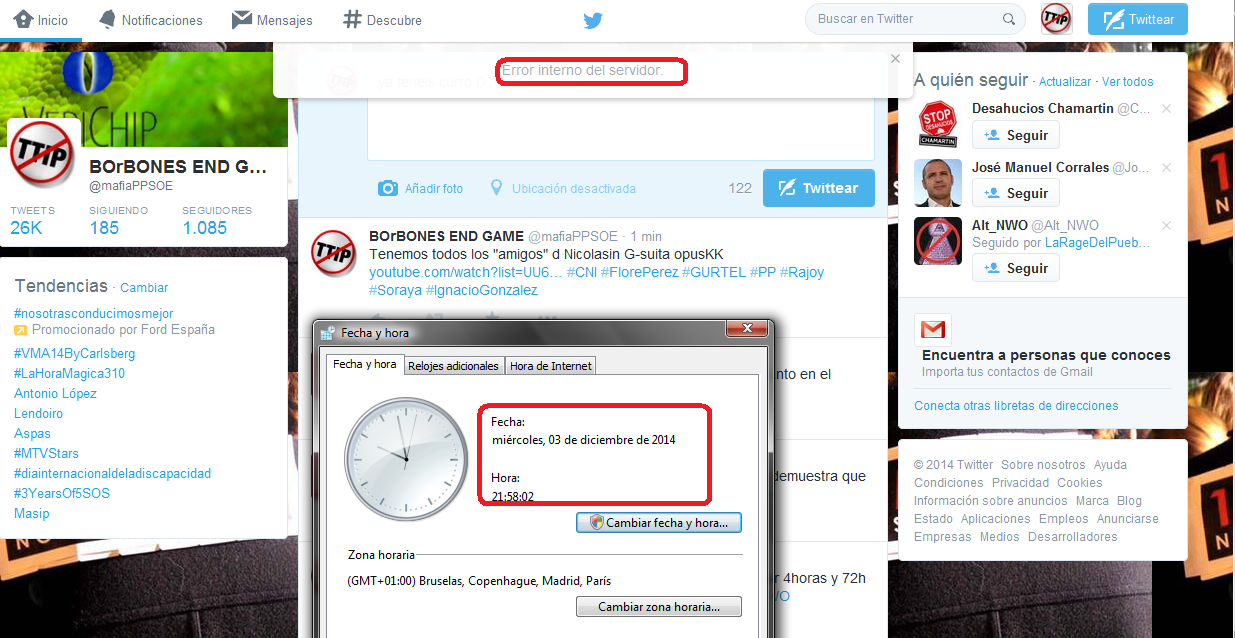
Task: Click the Añadir foto camera icon
Action: (388, 188)
